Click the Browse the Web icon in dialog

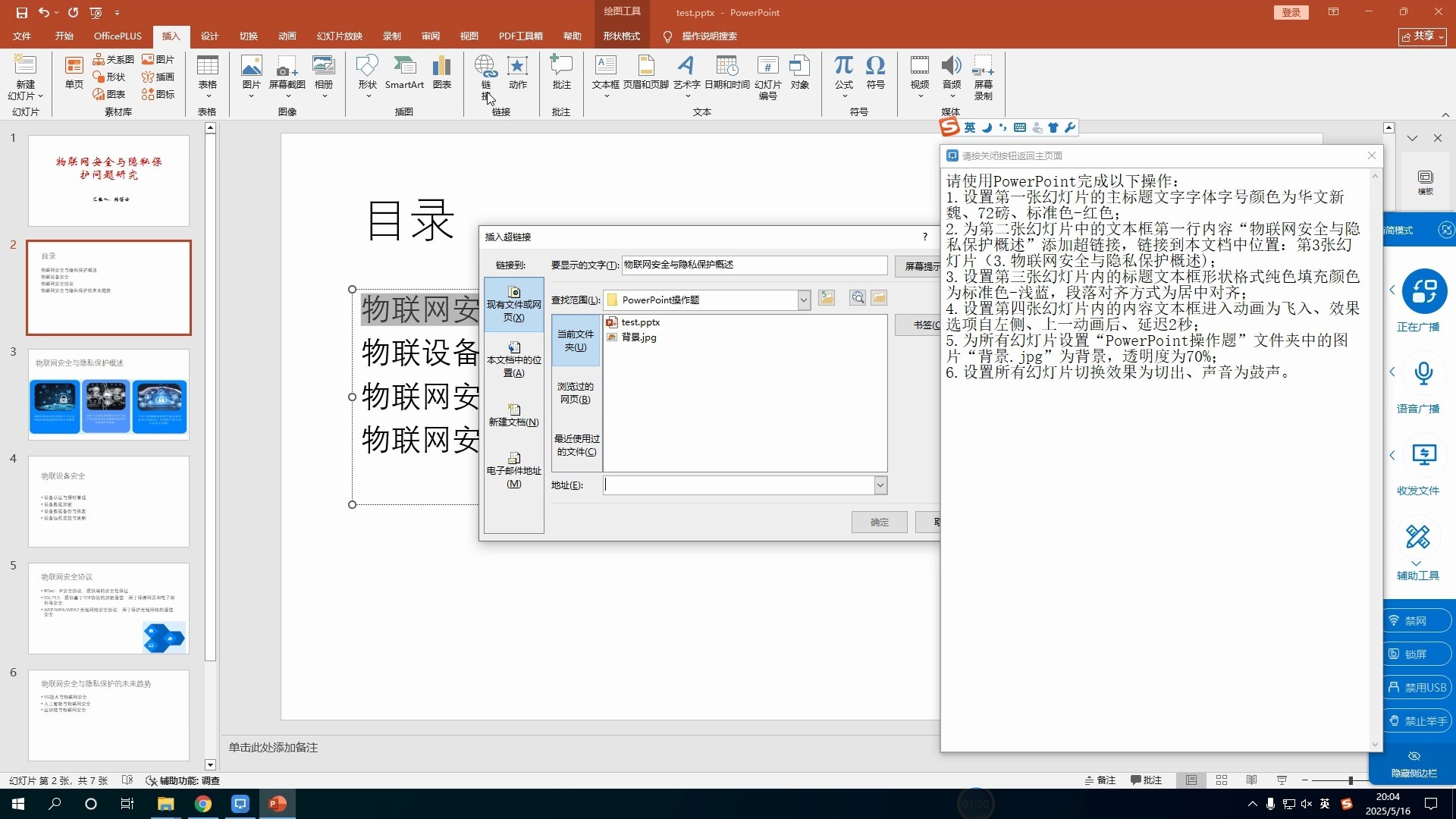858,298
